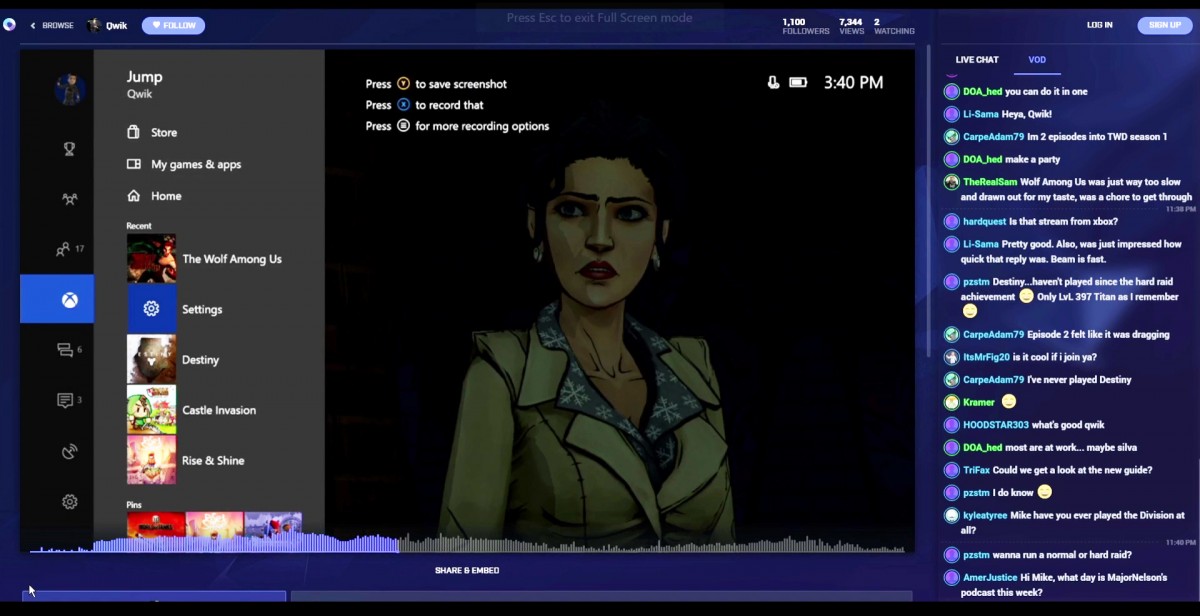The width and height of the screenshot is (1200, 616).
Task: Click username "TheRealSam" in chat
Action: 989,182
